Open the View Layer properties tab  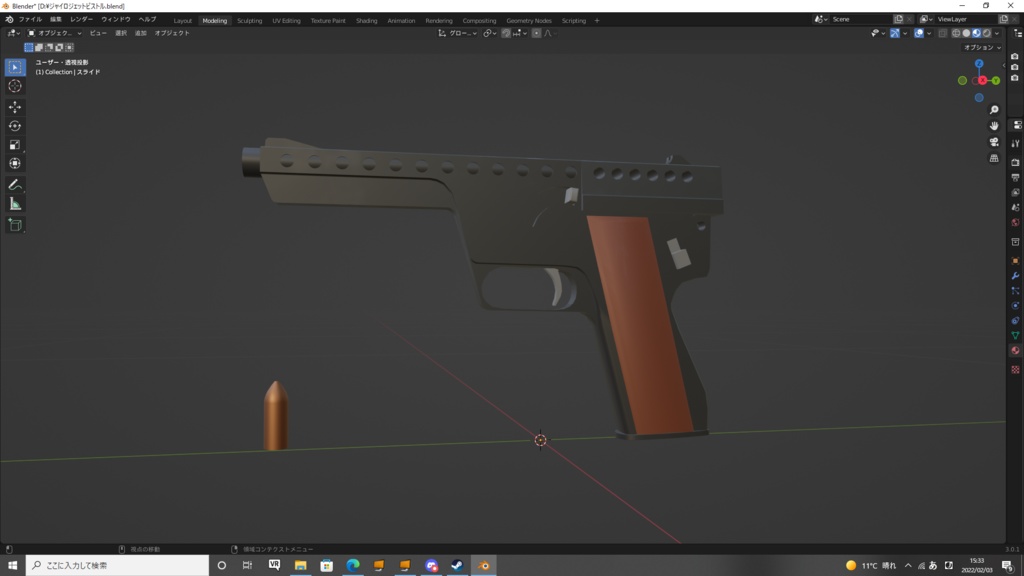1016,193
